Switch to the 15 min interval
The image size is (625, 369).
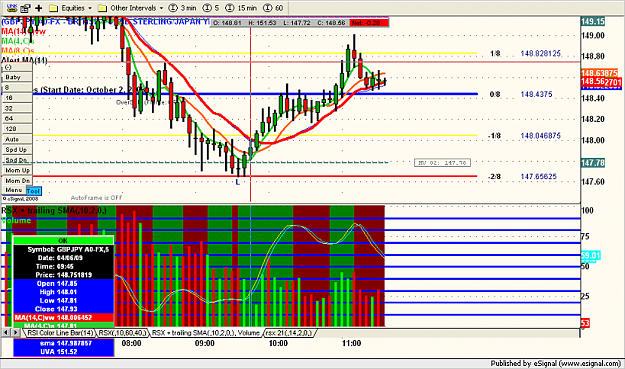(x=242, y=8)
